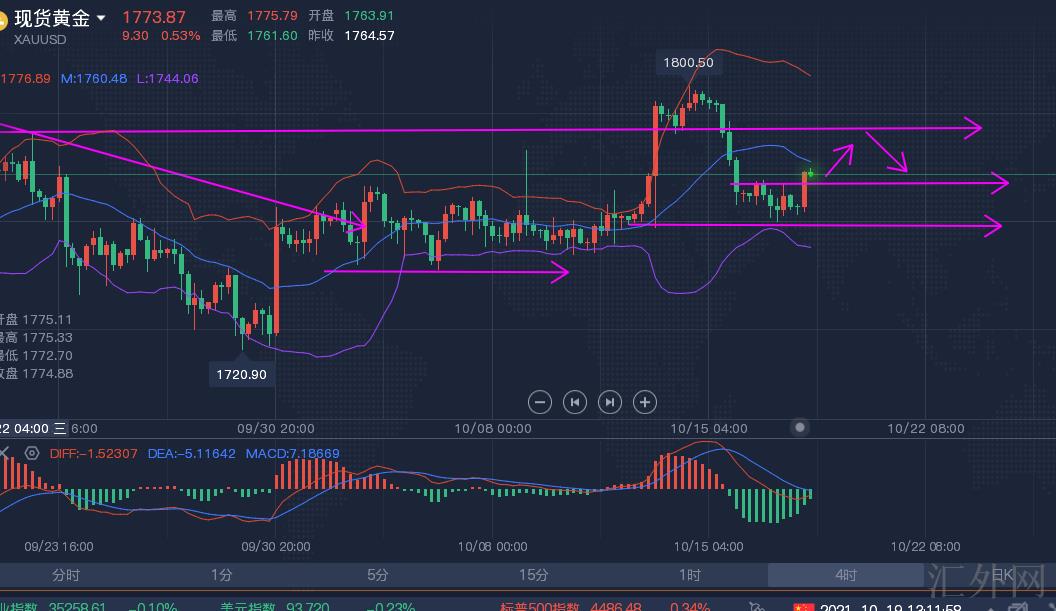Close the MACD indicator panel
The image size is (1056, 611).
pos(5,453)
